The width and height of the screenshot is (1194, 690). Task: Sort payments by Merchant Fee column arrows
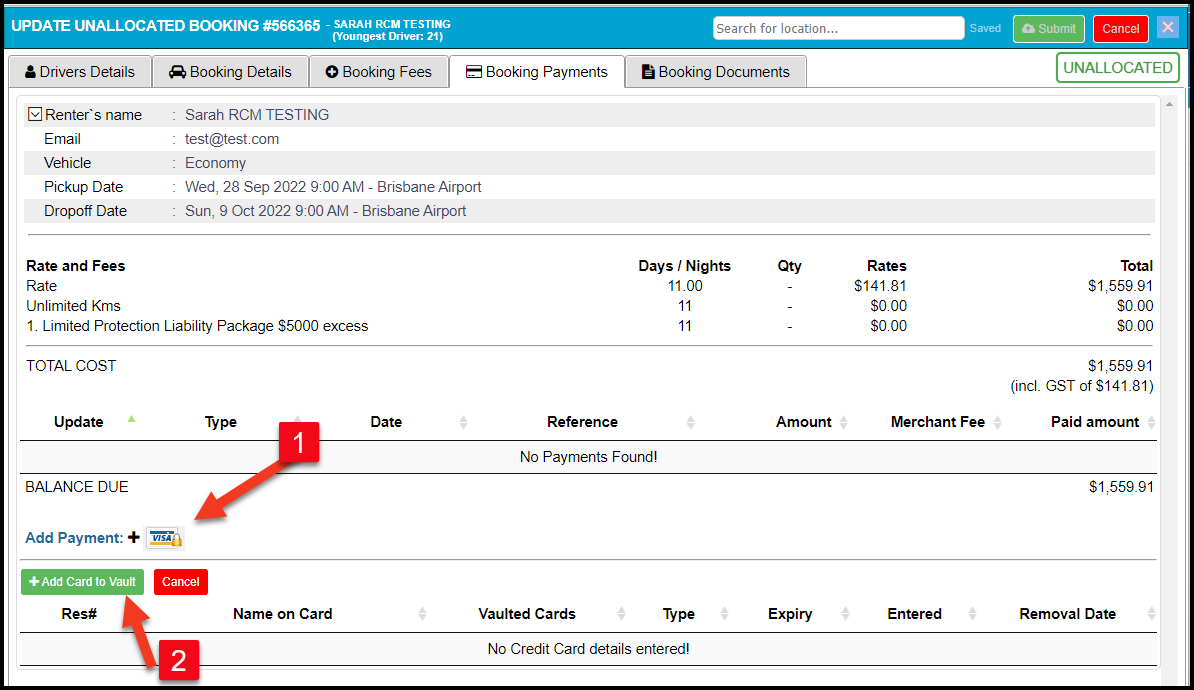click(x=998, y=423)
